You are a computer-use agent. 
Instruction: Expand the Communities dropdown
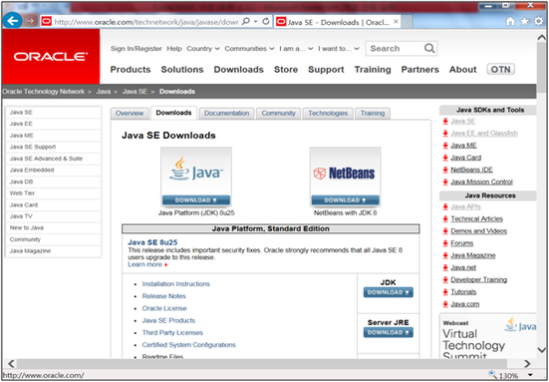click(249, 49)
